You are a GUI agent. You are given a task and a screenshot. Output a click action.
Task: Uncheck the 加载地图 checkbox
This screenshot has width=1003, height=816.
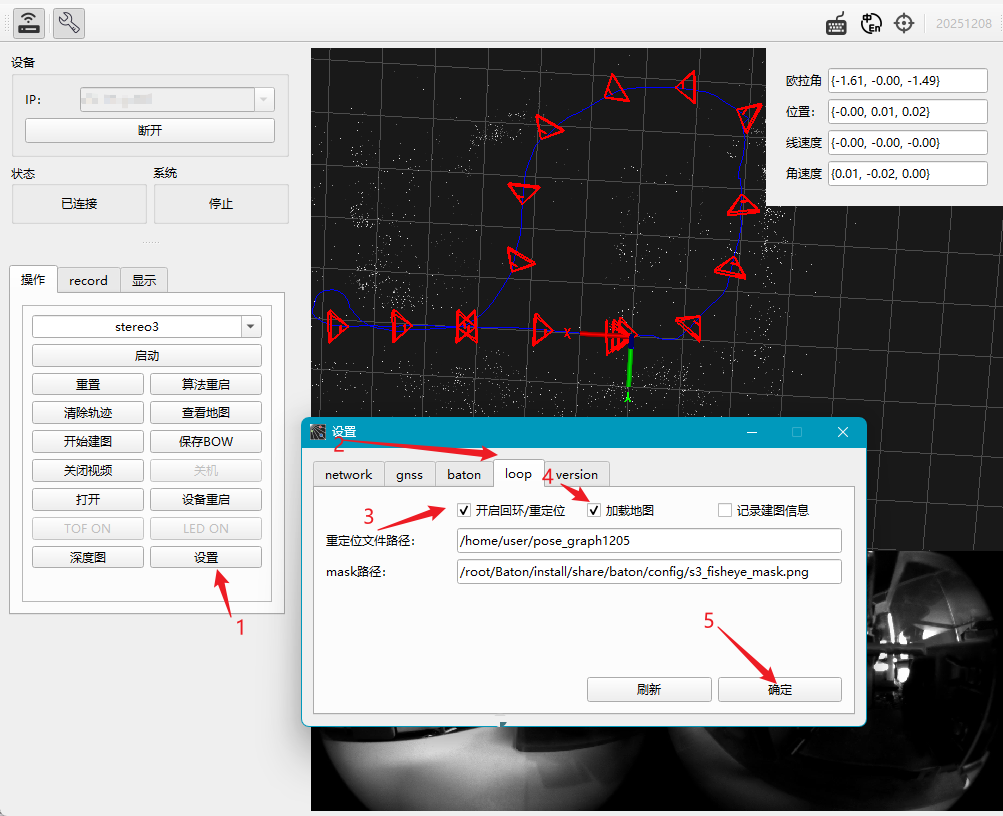pyautogui.click(x=594, y=510)
